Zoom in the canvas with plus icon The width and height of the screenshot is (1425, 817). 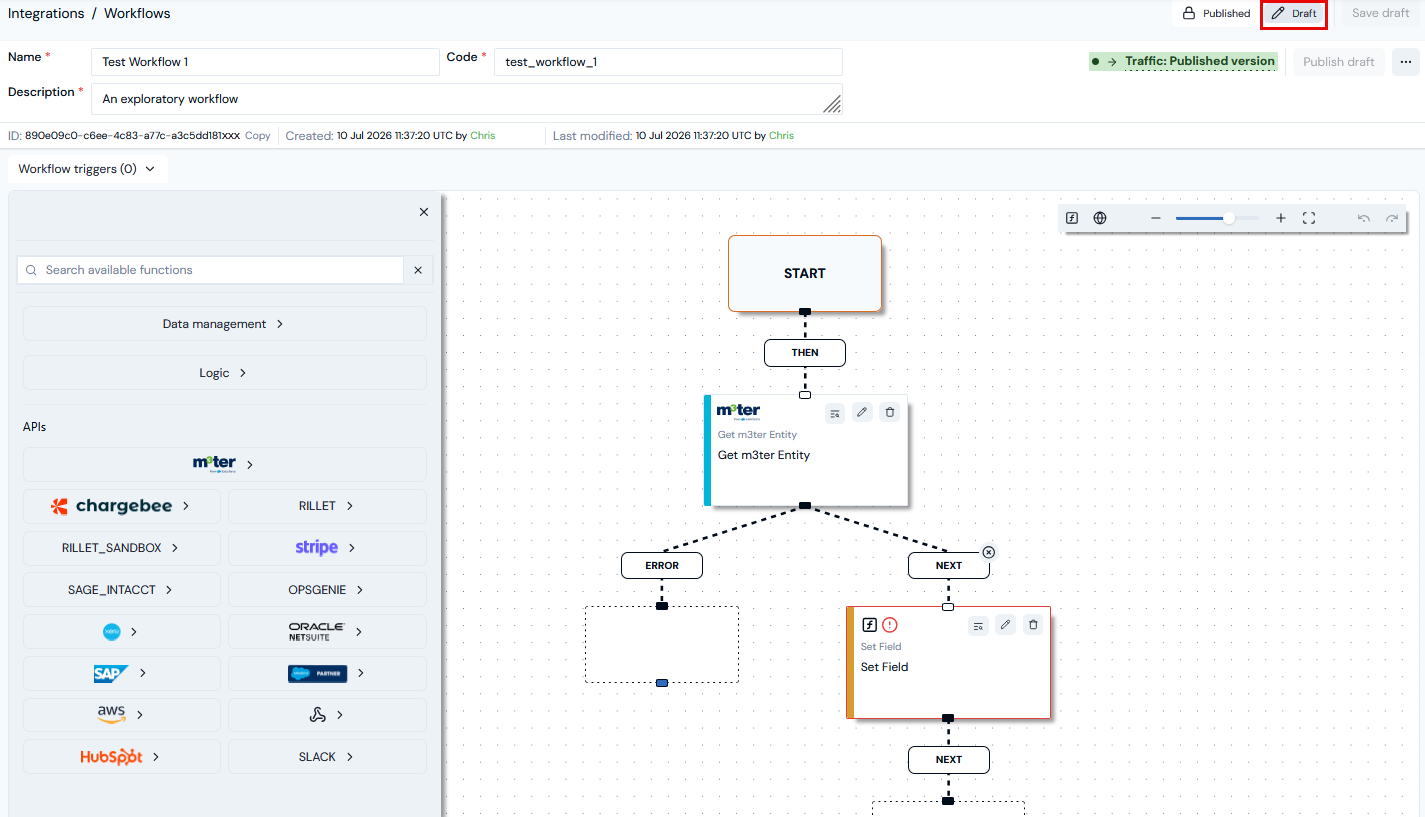(1281, 218)
